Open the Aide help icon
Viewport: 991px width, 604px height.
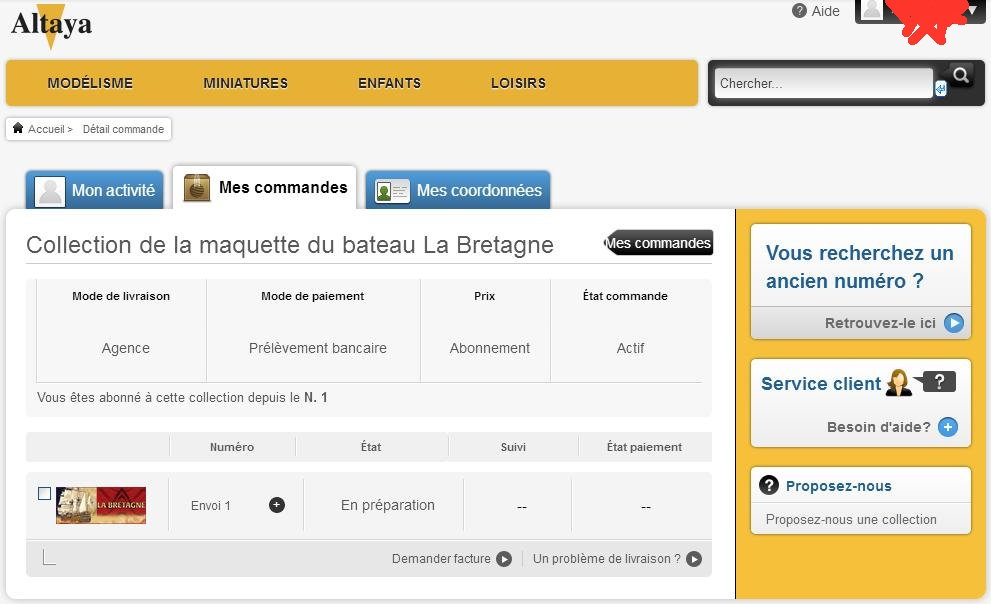pyautogui.click(x=799, y=11)
